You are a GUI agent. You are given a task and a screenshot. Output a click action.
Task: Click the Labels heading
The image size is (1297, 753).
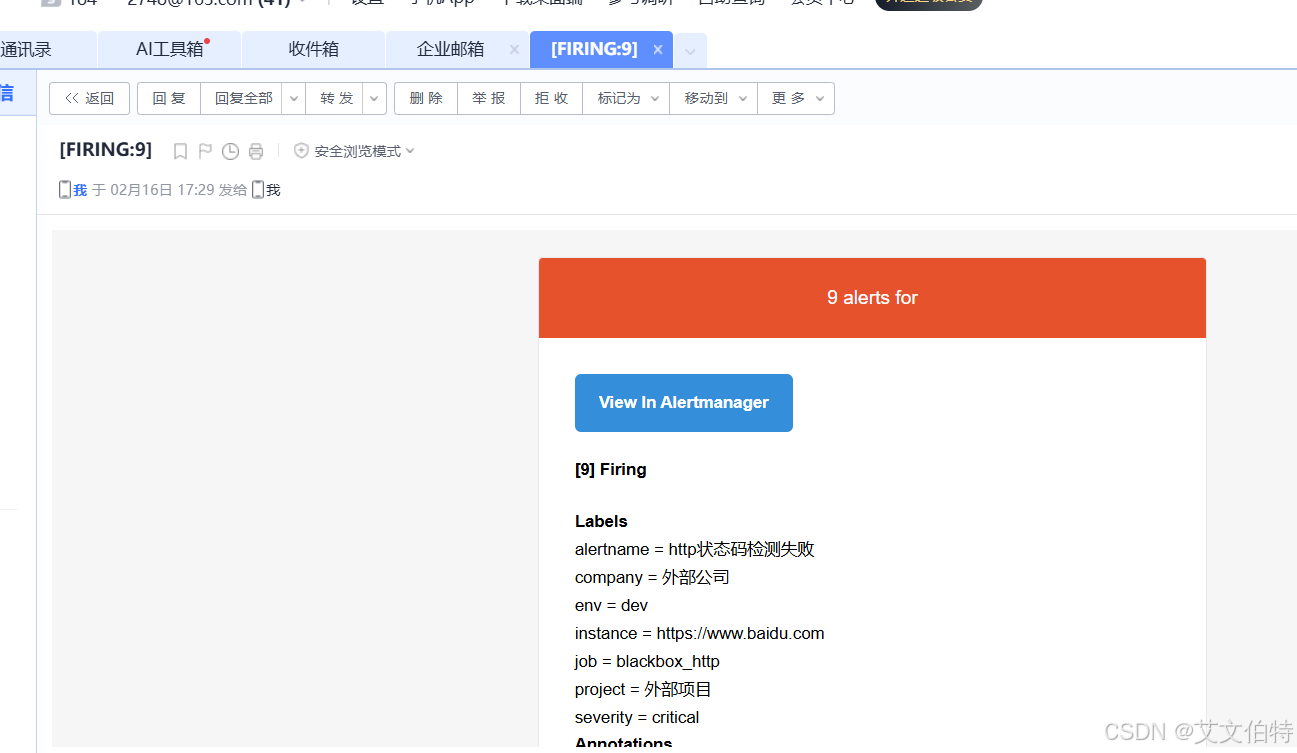tap(601, 521)
